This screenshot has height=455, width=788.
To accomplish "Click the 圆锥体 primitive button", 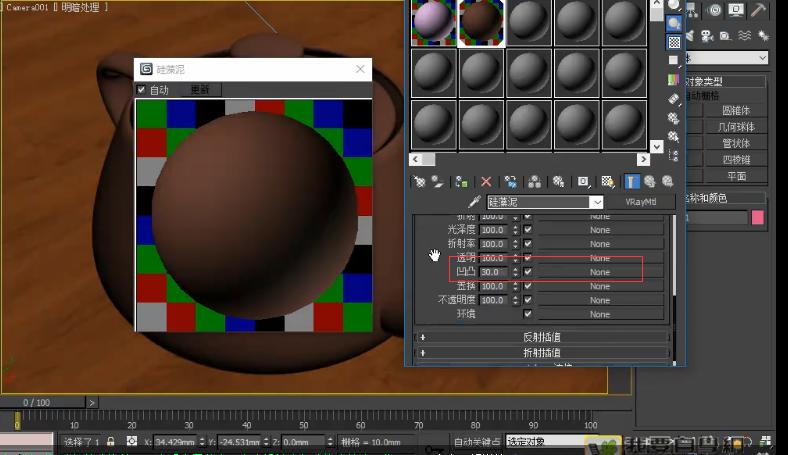I will click(736, 111).
